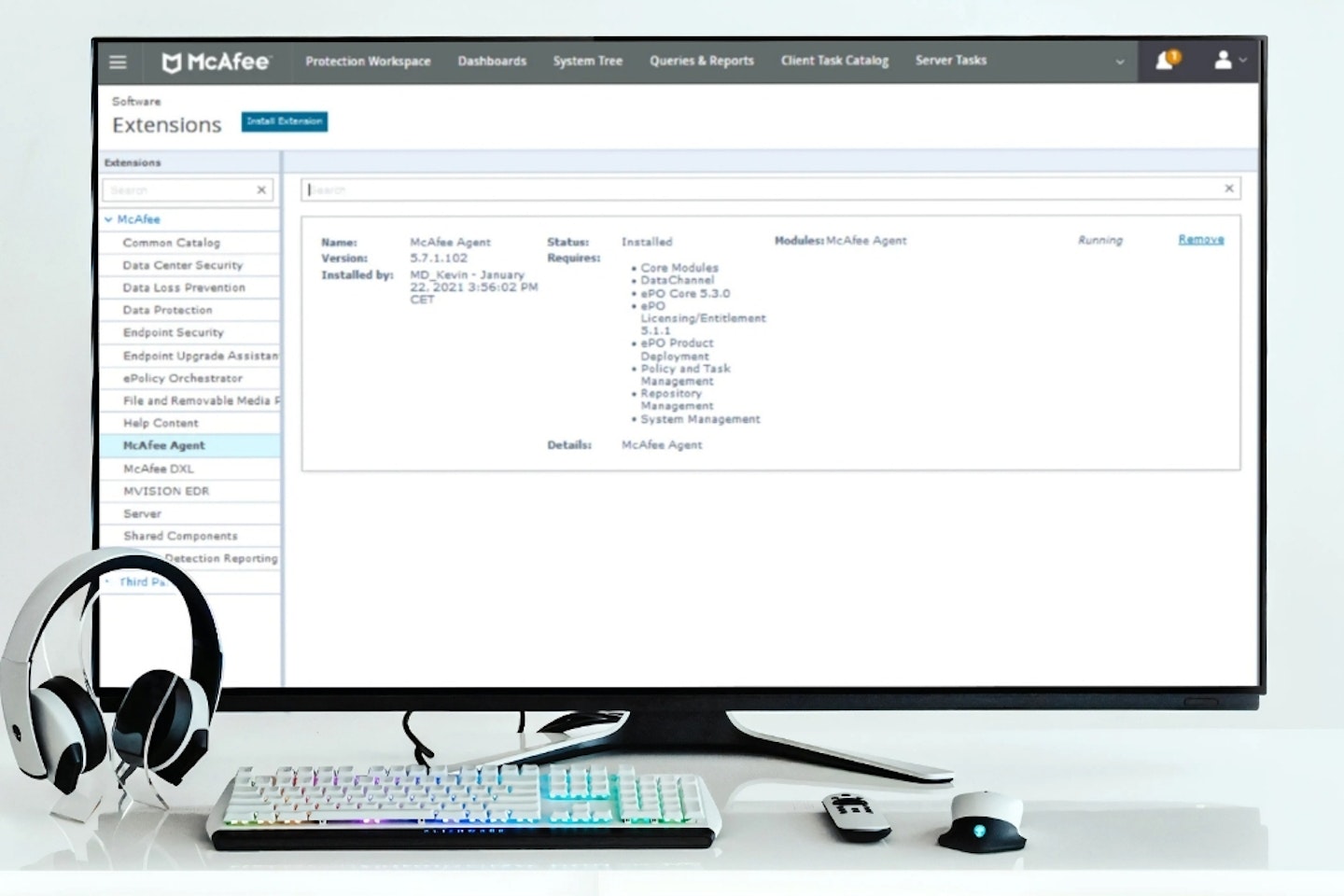Screen dimensions: 1344x896
Task: Open Server Tasks
Action: pos(950,61)
